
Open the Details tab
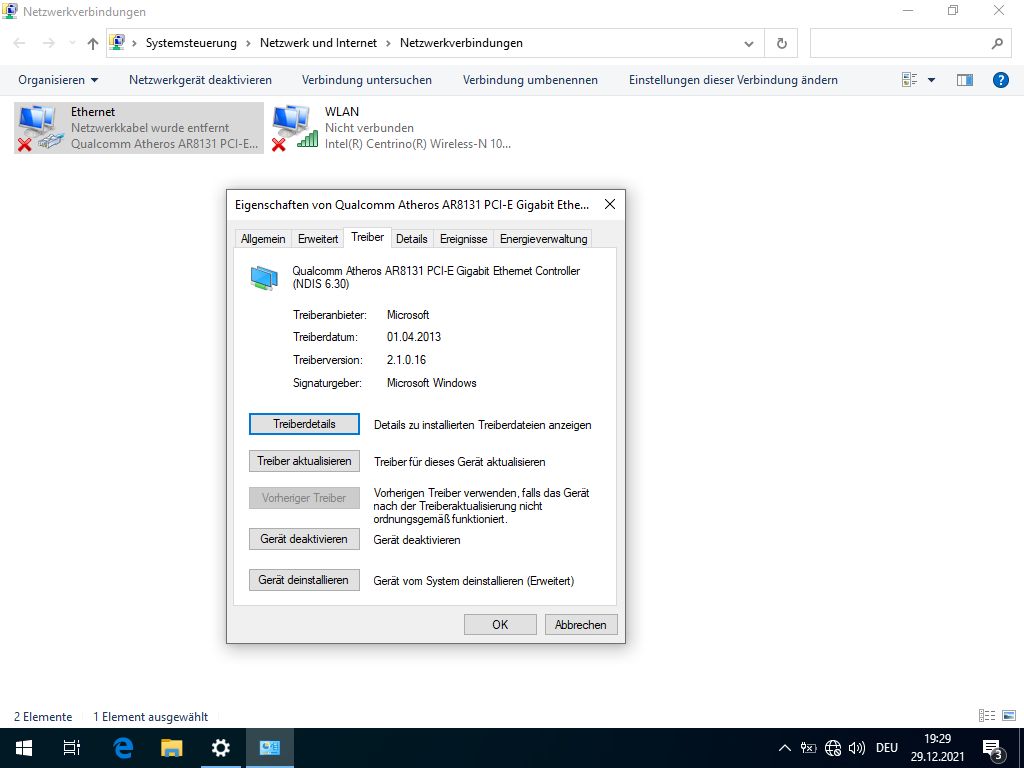click(411, 239)
